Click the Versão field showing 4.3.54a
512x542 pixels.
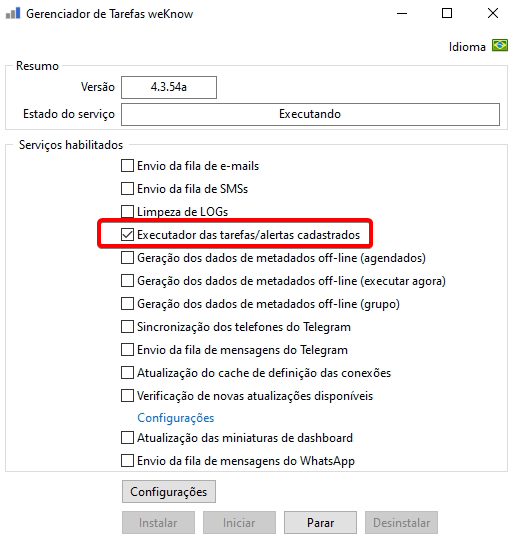pyautogui.click(x=169, y=87)
